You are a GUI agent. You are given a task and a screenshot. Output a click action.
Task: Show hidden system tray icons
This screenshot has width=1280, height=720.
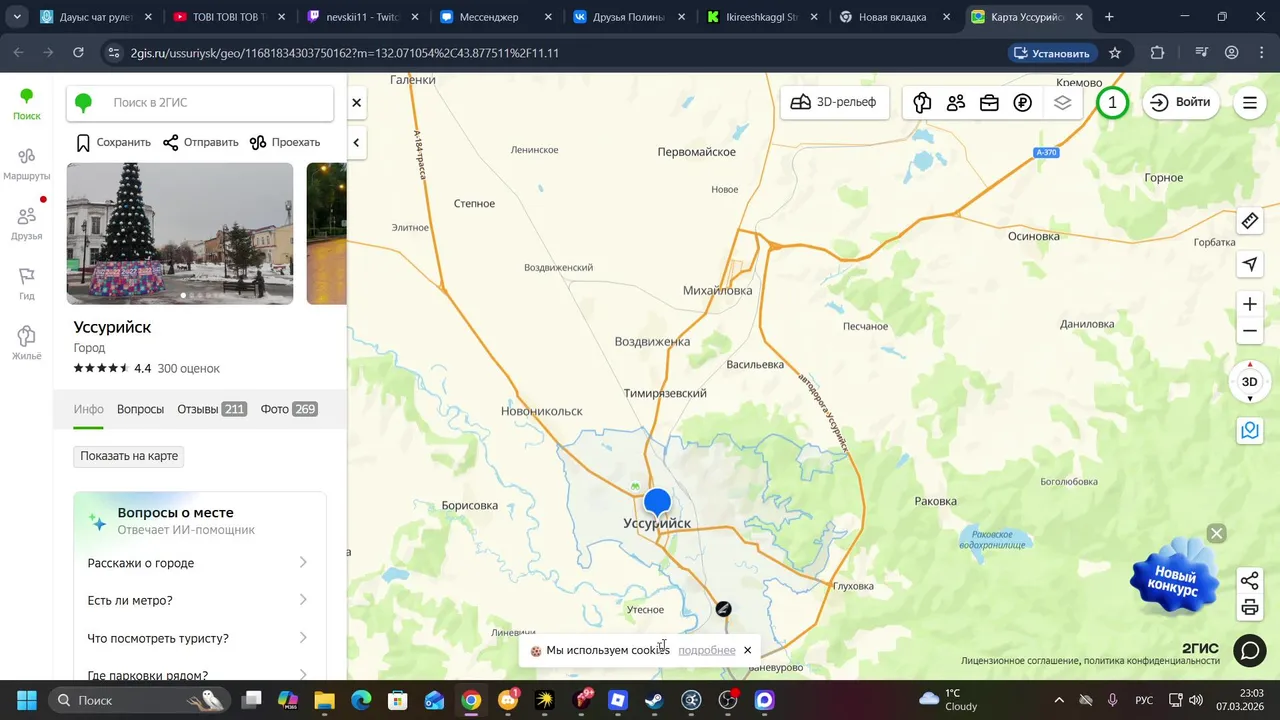[x=1059, y=700]
